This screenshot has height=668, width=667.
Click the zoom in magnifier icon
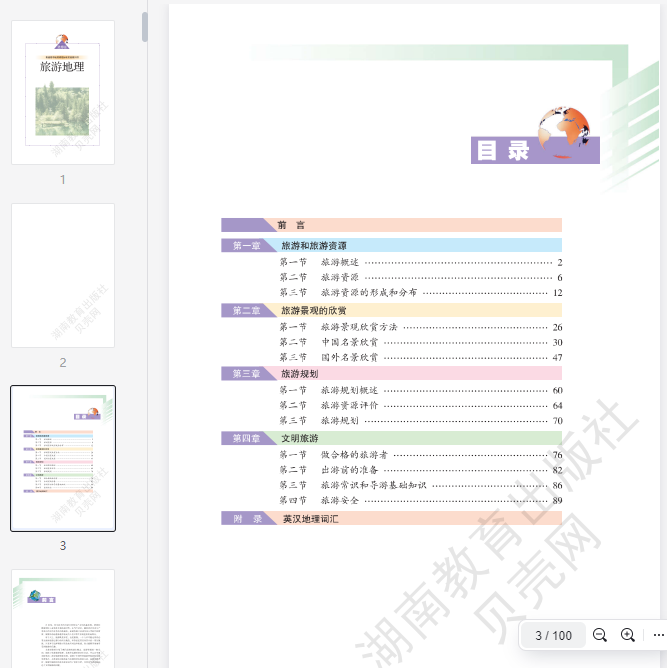pos(628,635)
